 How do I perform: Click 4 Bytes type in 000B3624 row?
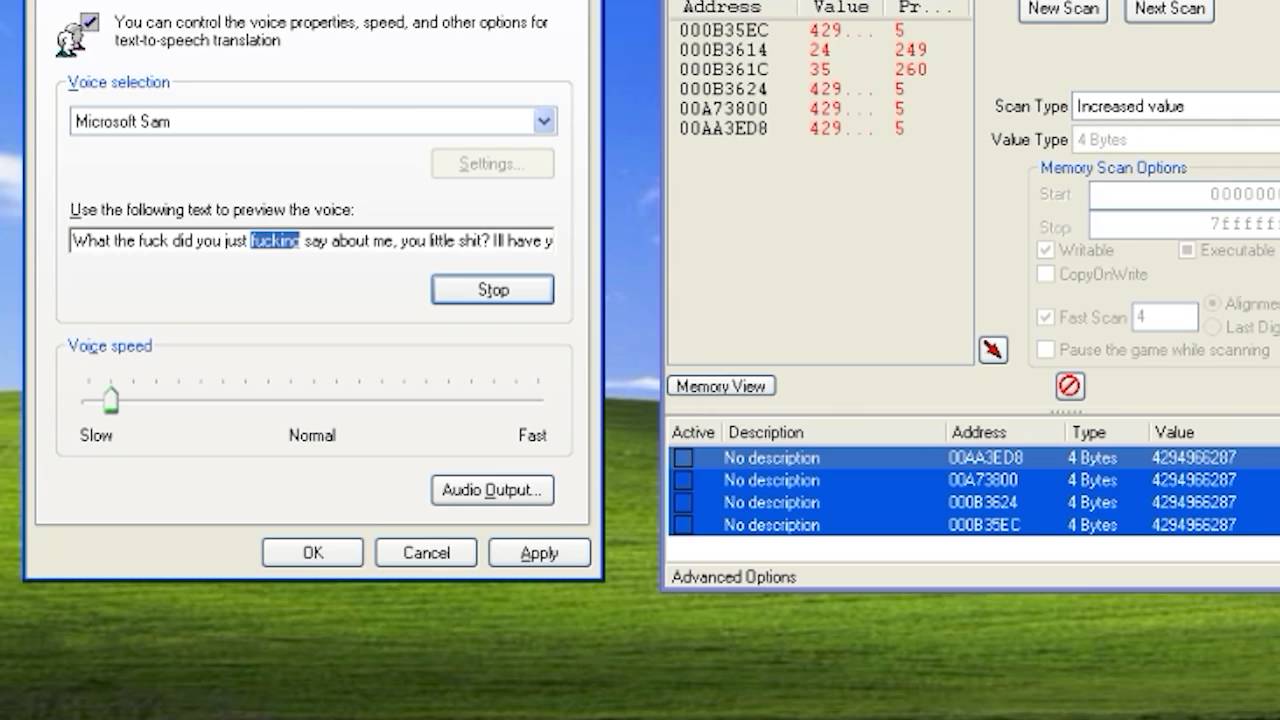(x=1092, y=502)
